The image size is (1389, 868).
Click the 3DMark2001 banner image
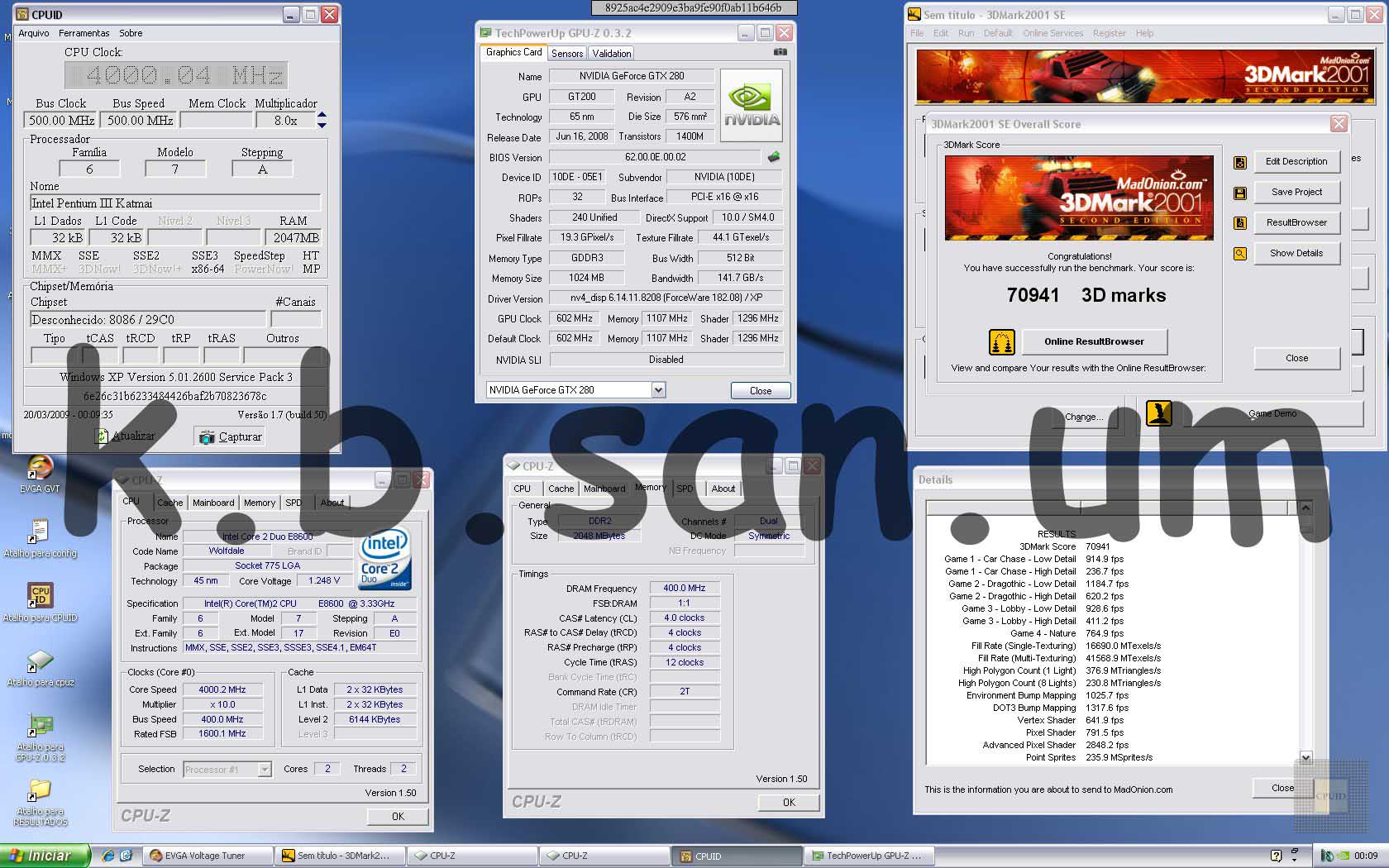[x=1079, y=198]
